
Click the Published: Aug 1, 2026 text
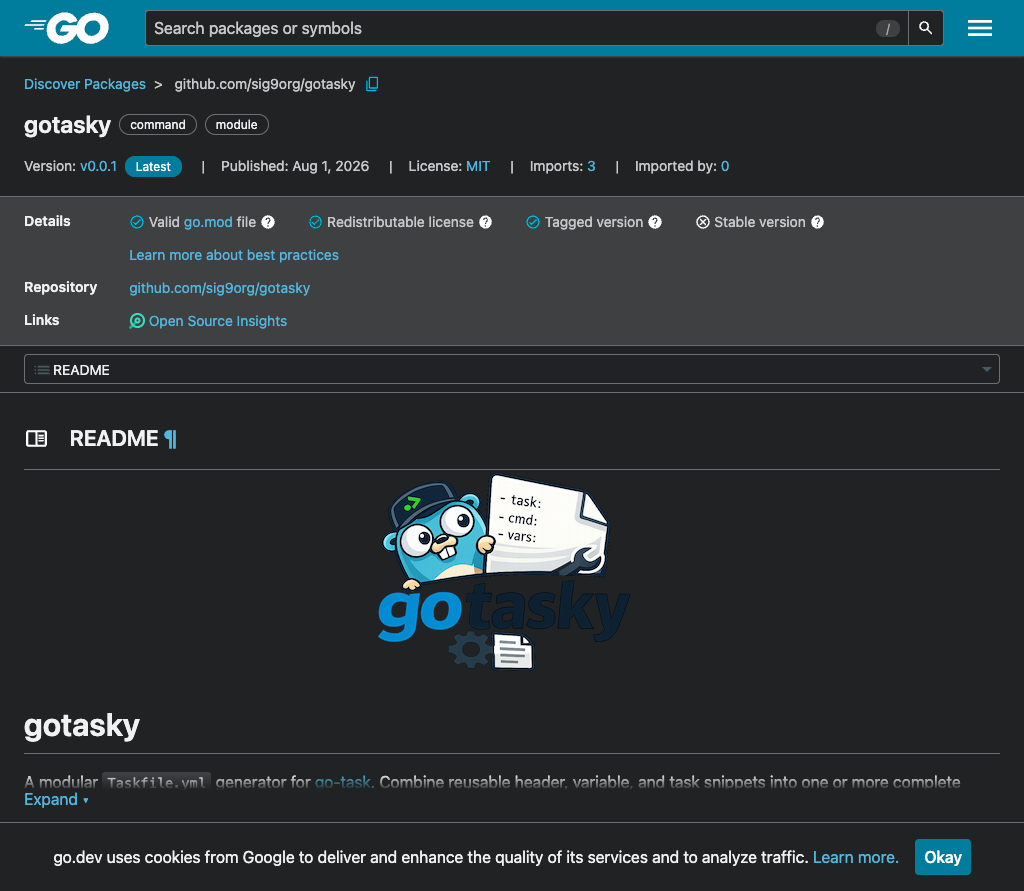click(x=295, y=166)
